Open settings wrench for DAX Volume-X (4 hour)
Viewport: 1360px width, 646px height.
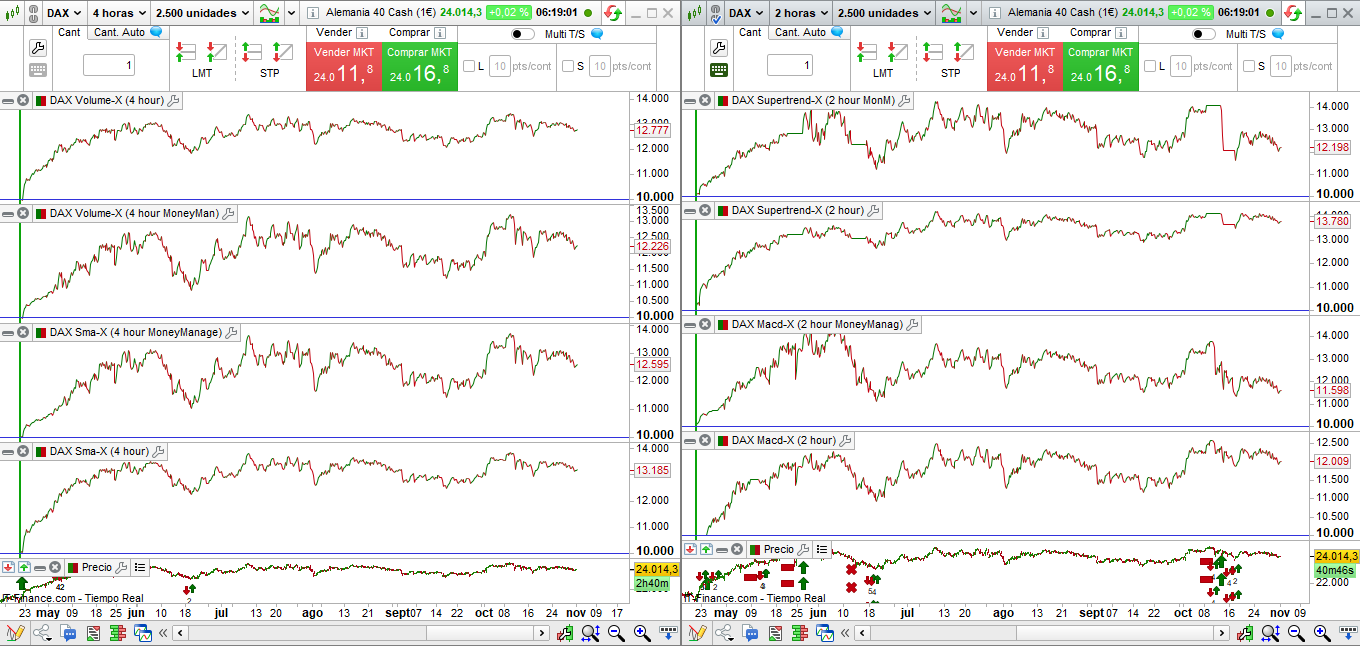click(x=173, y=101)
